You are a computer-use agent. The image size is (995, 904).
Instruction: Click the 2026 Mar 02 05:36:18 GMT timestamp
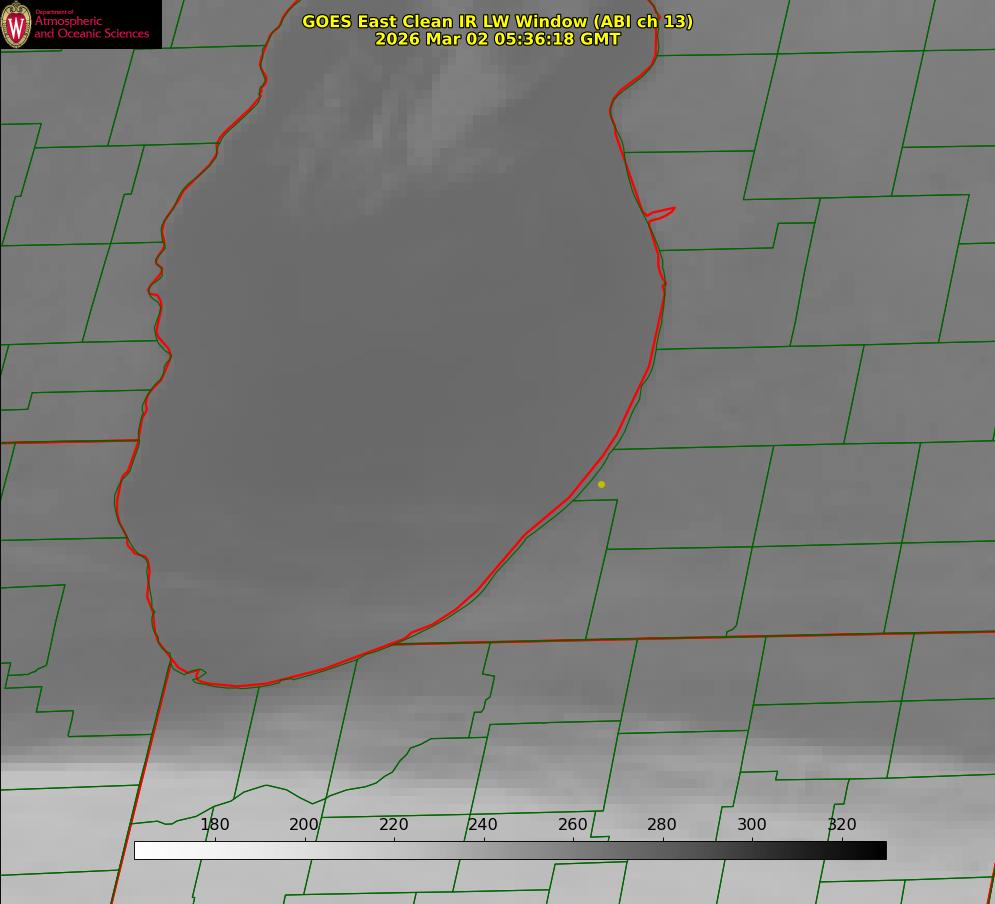click(x=497, y=39)
